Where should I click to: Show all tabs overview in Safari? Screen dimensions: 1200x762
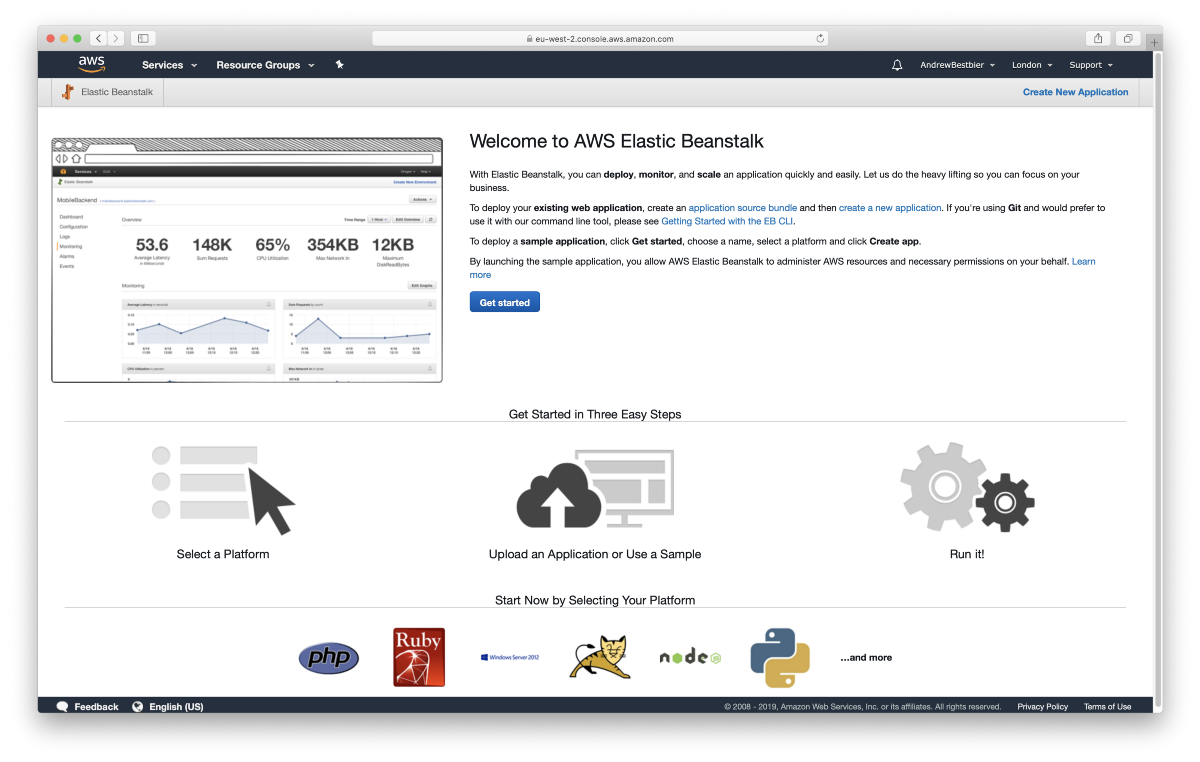click(x=1127, y=38)
